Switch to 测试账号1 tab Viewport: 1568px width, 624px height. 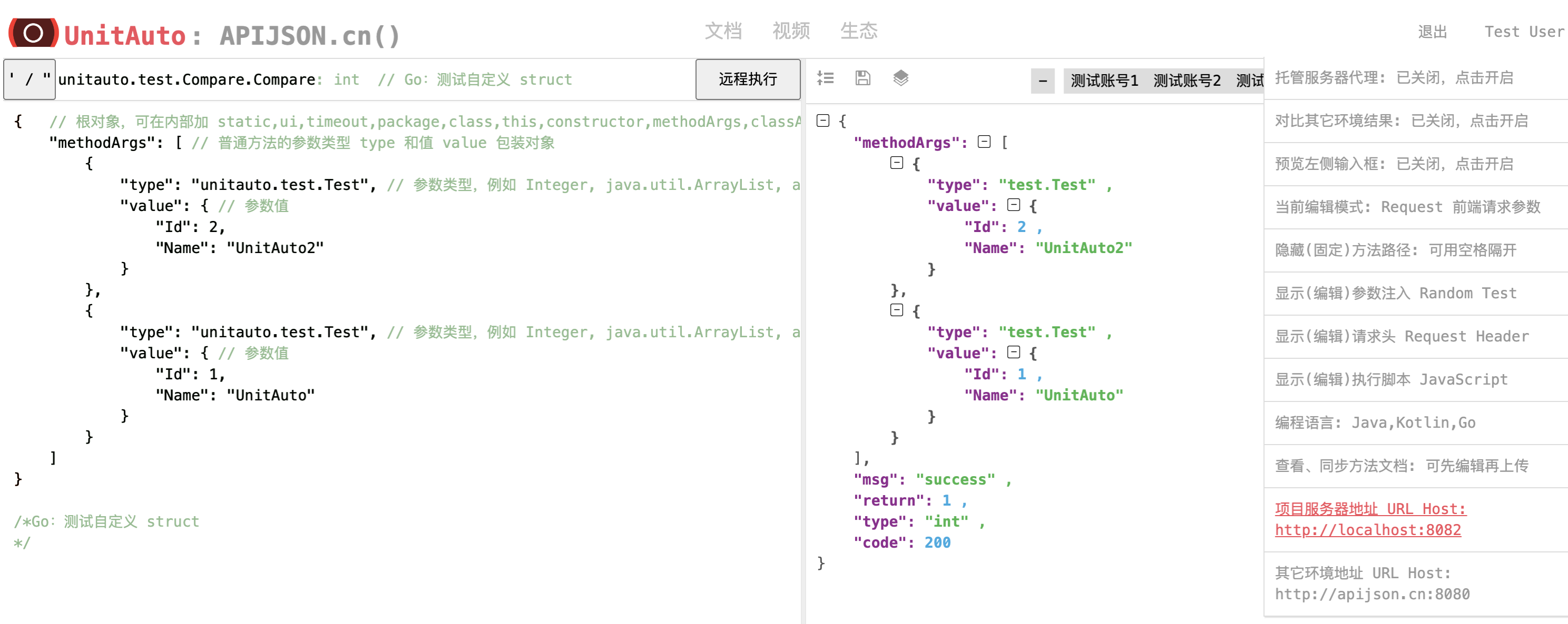(x=1104, y=80)
